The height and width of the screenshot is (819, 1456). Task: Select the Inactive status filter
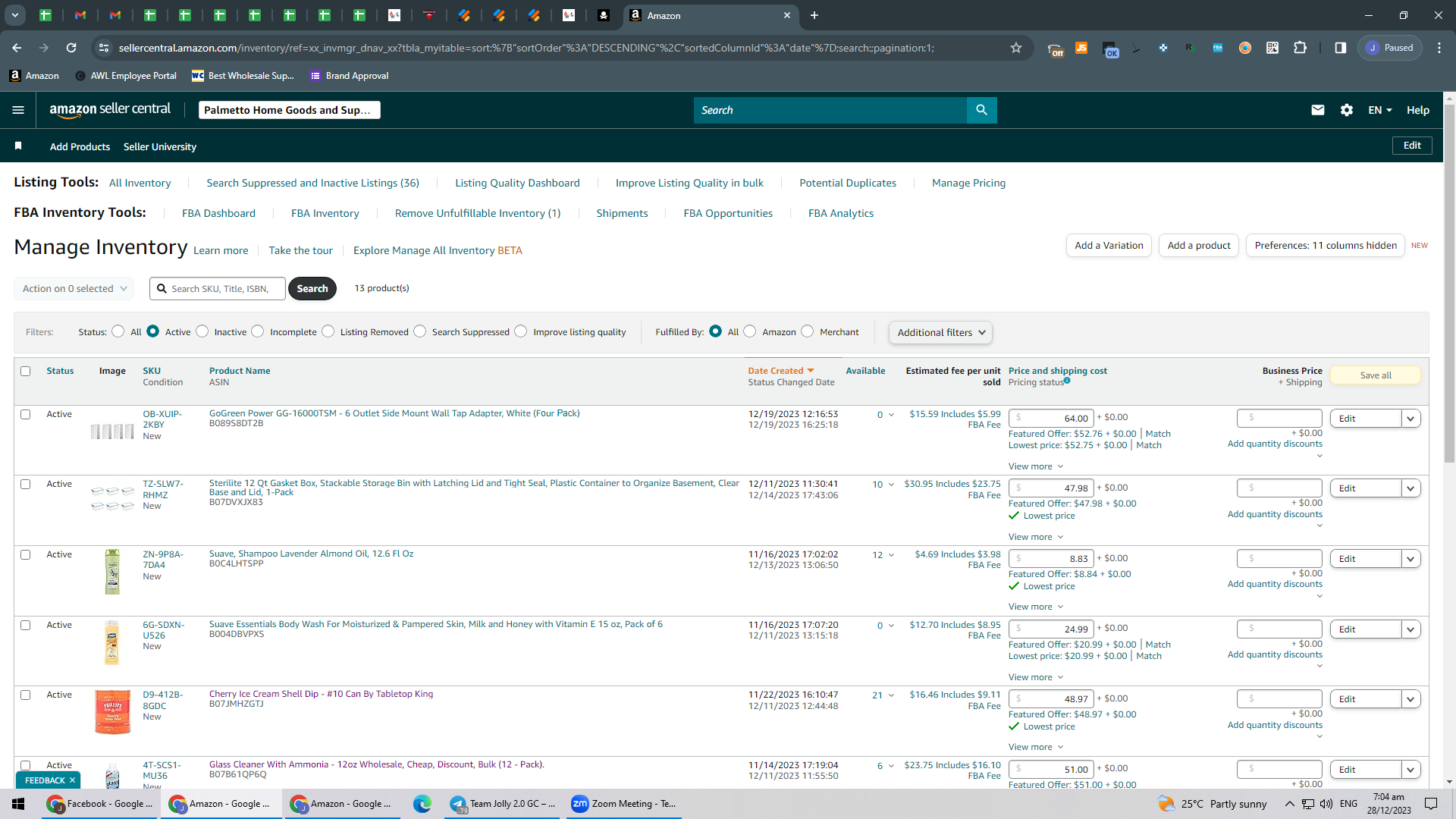click(x=202, y=331)
